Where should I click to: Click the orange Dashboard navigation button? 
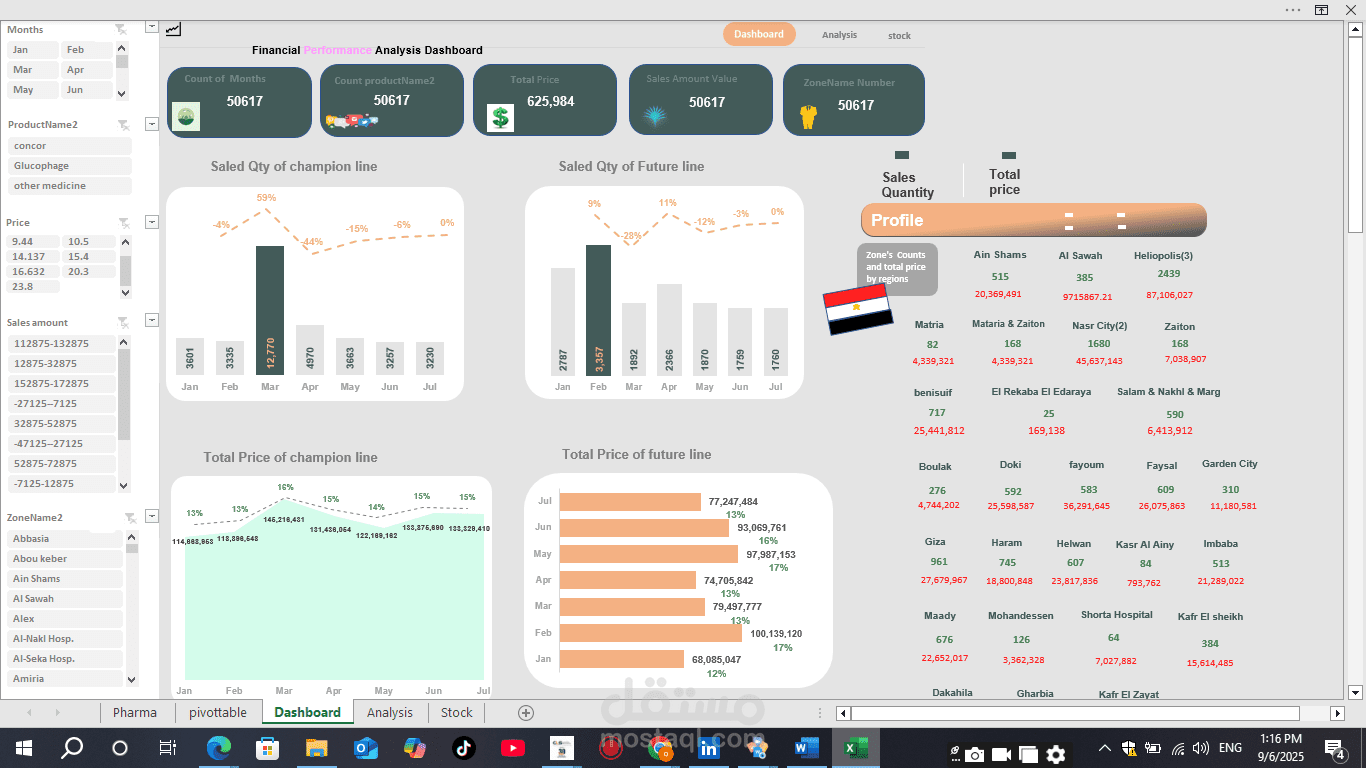pos(759,34)
